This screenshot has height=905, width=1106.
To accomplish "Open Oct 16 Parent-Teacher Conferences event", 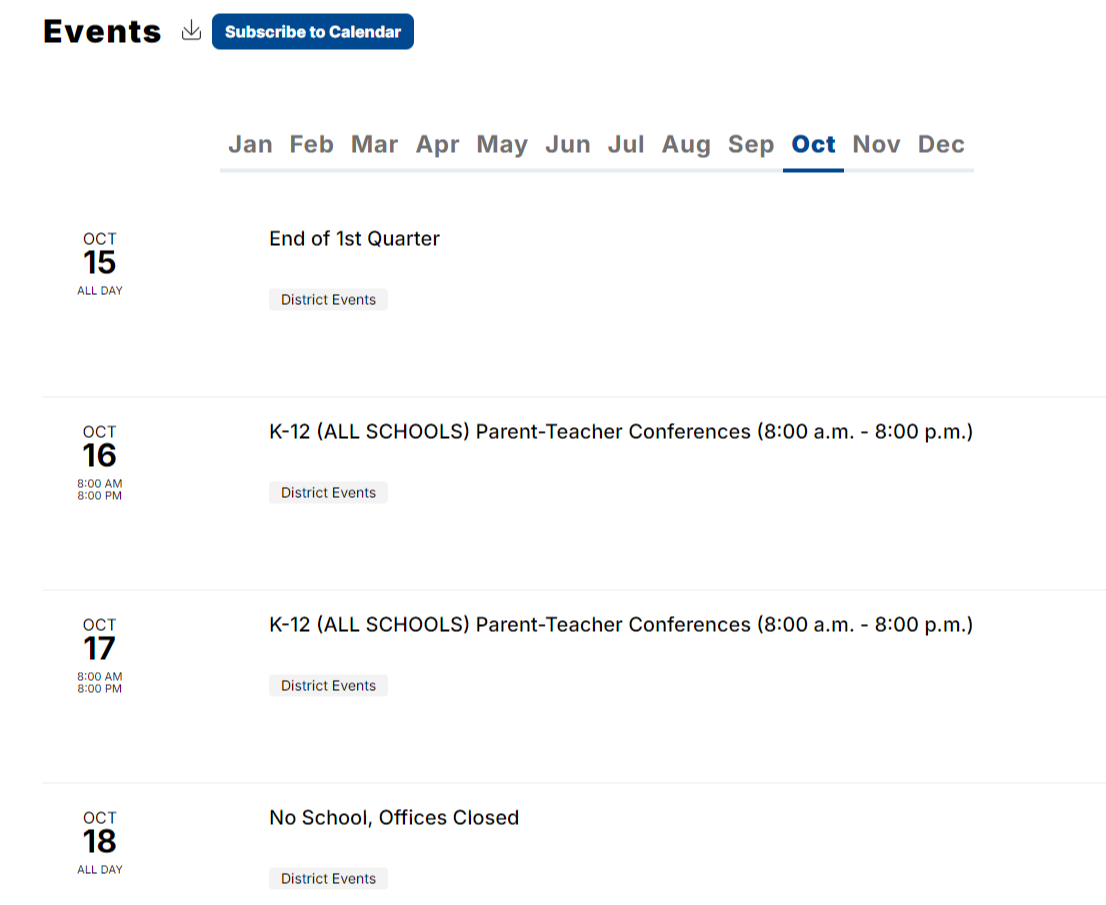I will pos(621,432).
